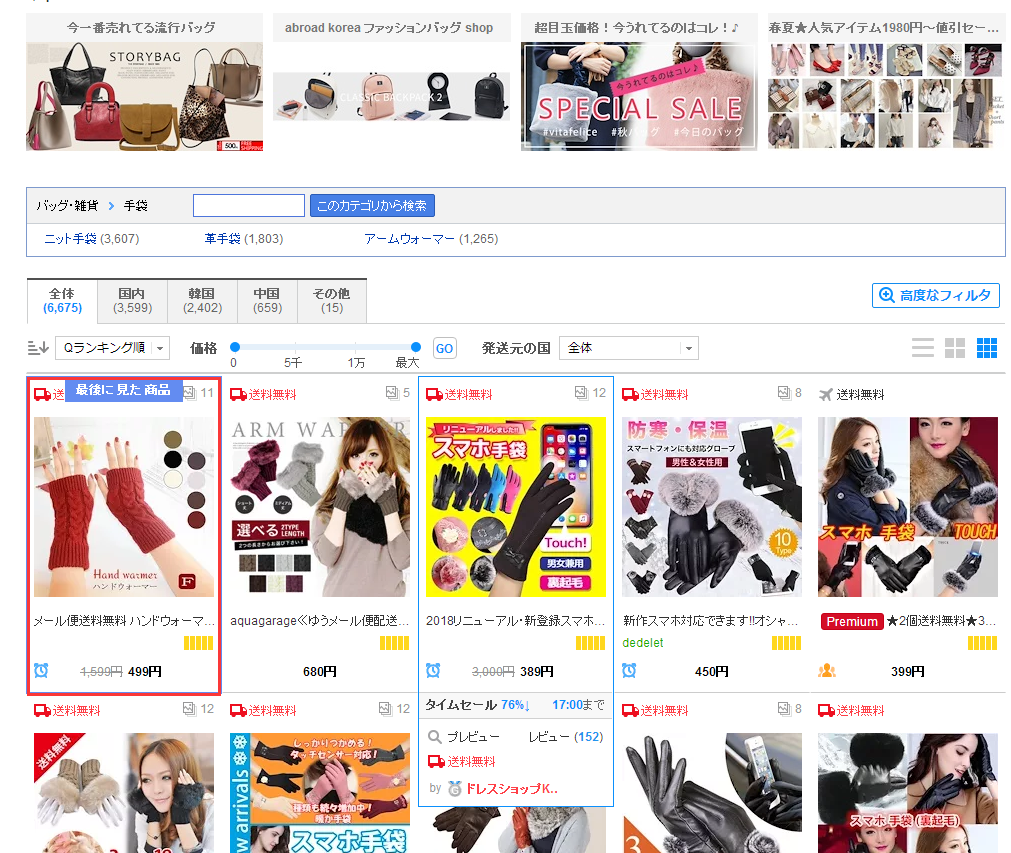Click image count icon on aquagarage item
Screen dimensions: 1011x853
[x=391, y=392]
